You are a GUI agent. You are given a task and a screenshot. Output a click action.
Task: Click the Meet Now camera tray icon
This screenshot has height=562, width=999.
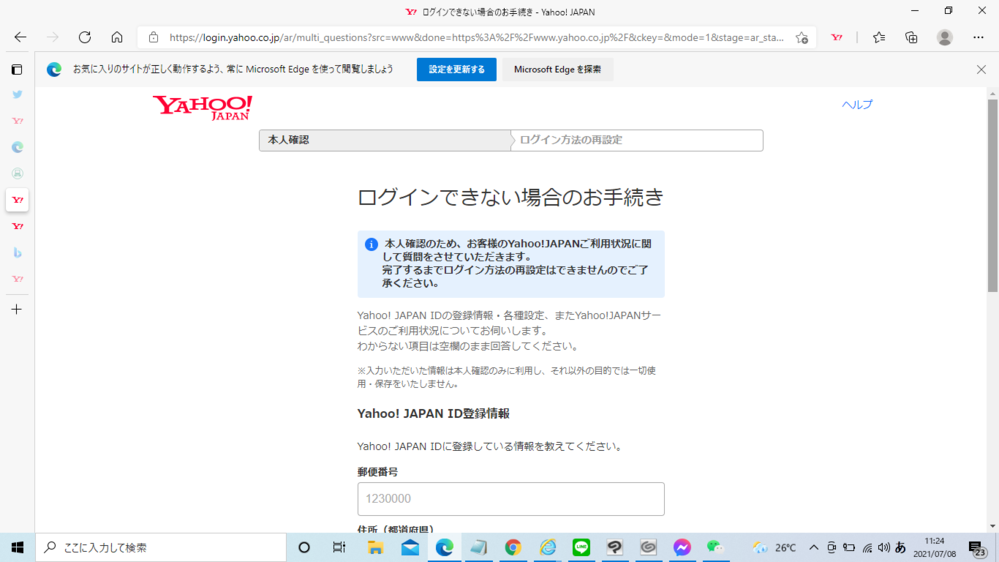pos(831,547)
